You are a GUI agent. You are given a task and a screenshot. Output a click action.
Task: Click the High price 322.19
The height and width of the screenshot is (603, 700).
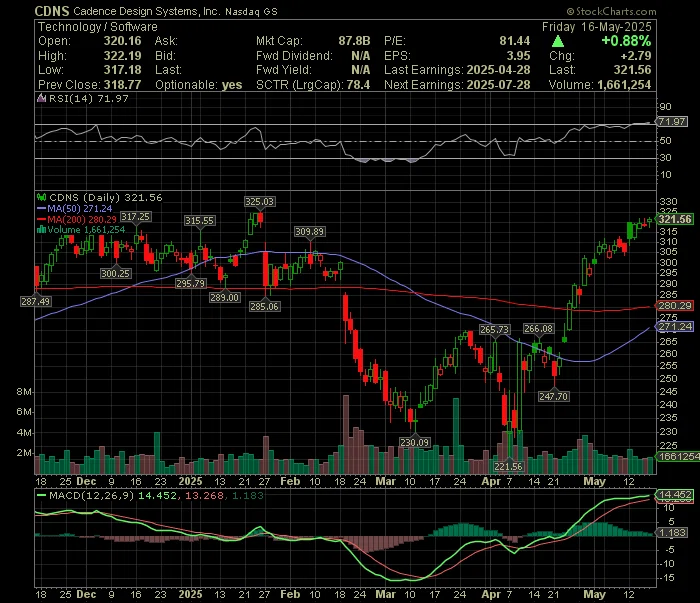point(122,56)
